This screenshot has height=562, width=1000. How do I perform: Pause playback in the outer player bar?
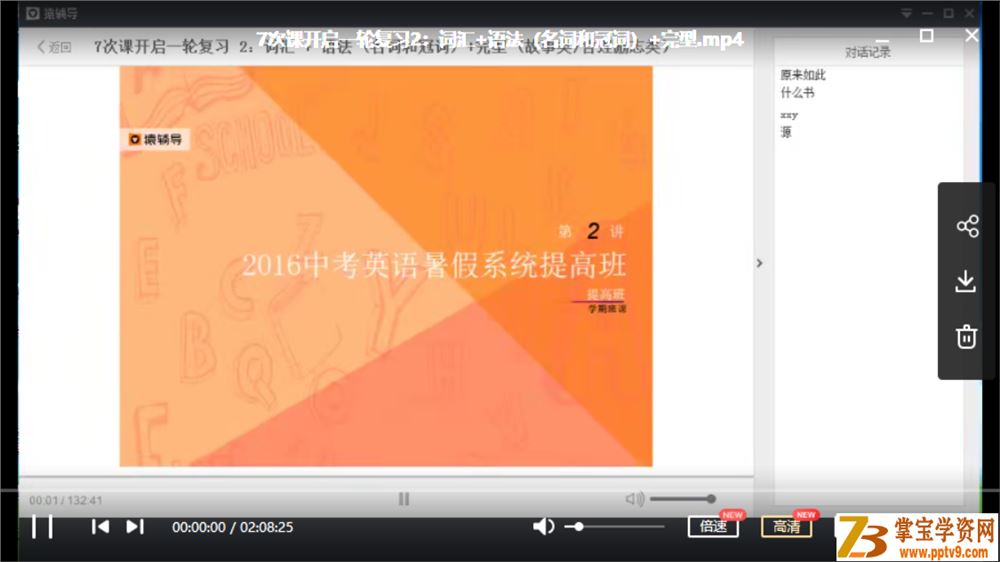coord(42,527)
